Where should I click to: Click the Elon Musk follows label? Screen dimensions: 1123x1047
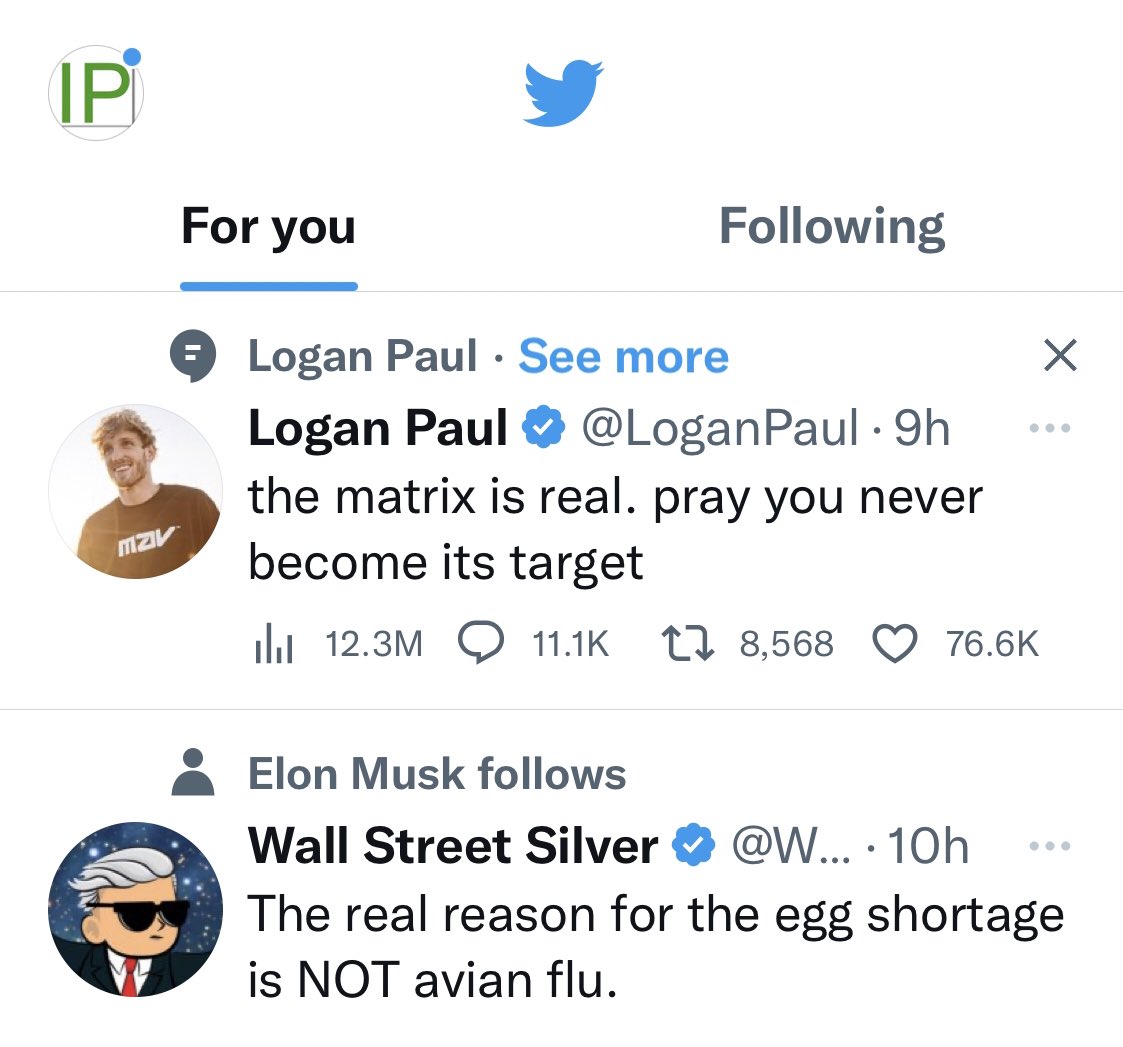pyautogui.click(x=437, y=773)
